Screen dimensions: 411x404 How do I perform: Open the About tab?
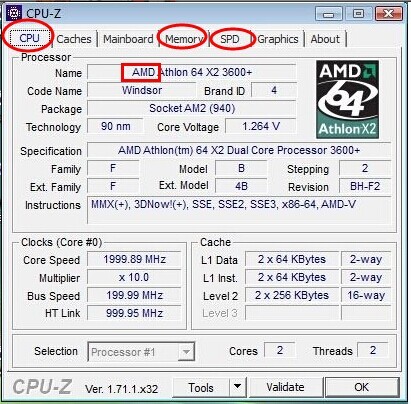click(325, 39)
